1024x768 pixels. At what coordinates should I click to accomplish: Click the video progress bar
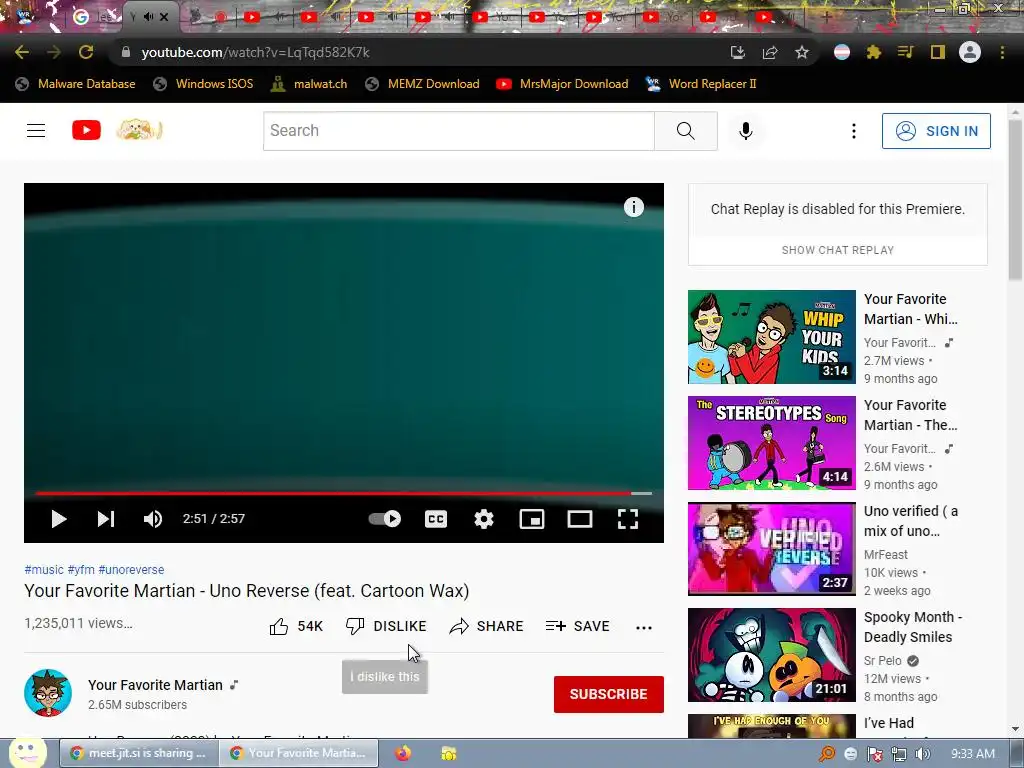344,493
